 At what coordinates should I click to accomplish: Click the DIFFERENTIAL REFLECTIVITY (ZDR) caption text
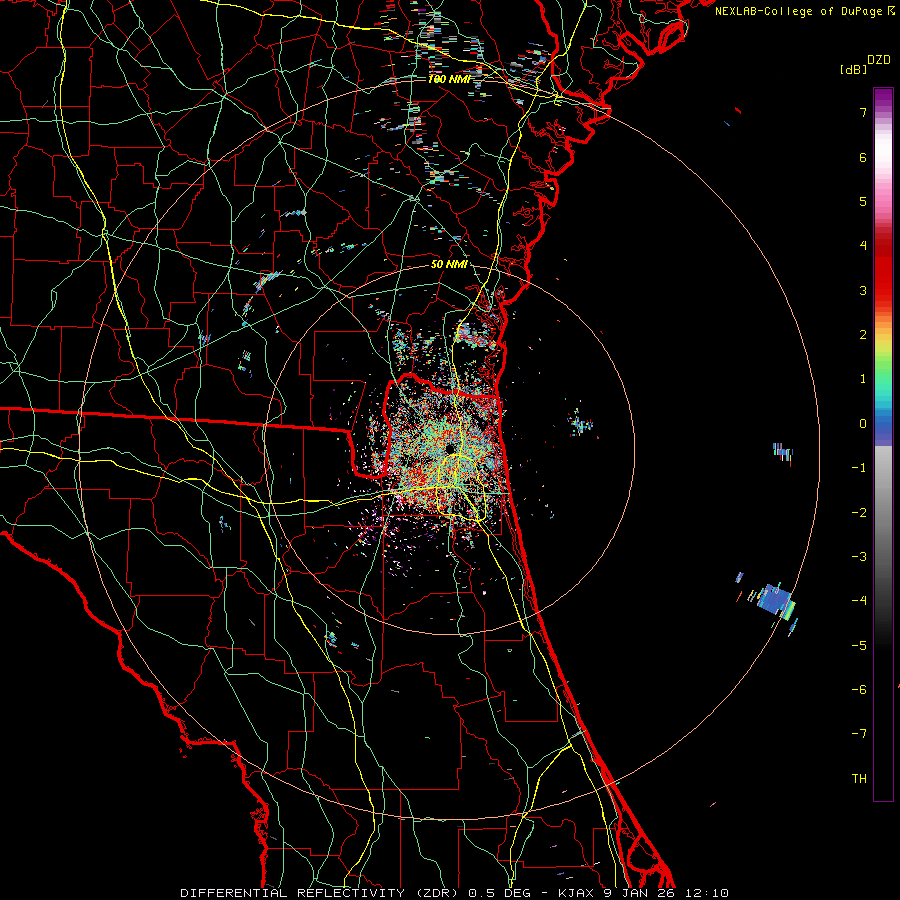[319, 893]
